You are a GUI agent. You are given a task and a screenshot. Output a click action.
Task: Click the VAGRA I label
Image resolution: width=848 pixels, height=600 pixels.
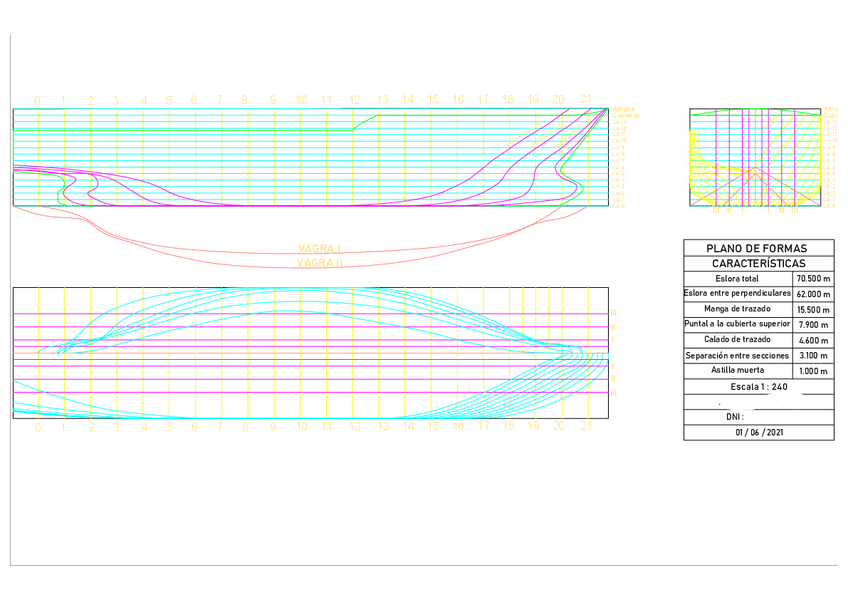320,248
